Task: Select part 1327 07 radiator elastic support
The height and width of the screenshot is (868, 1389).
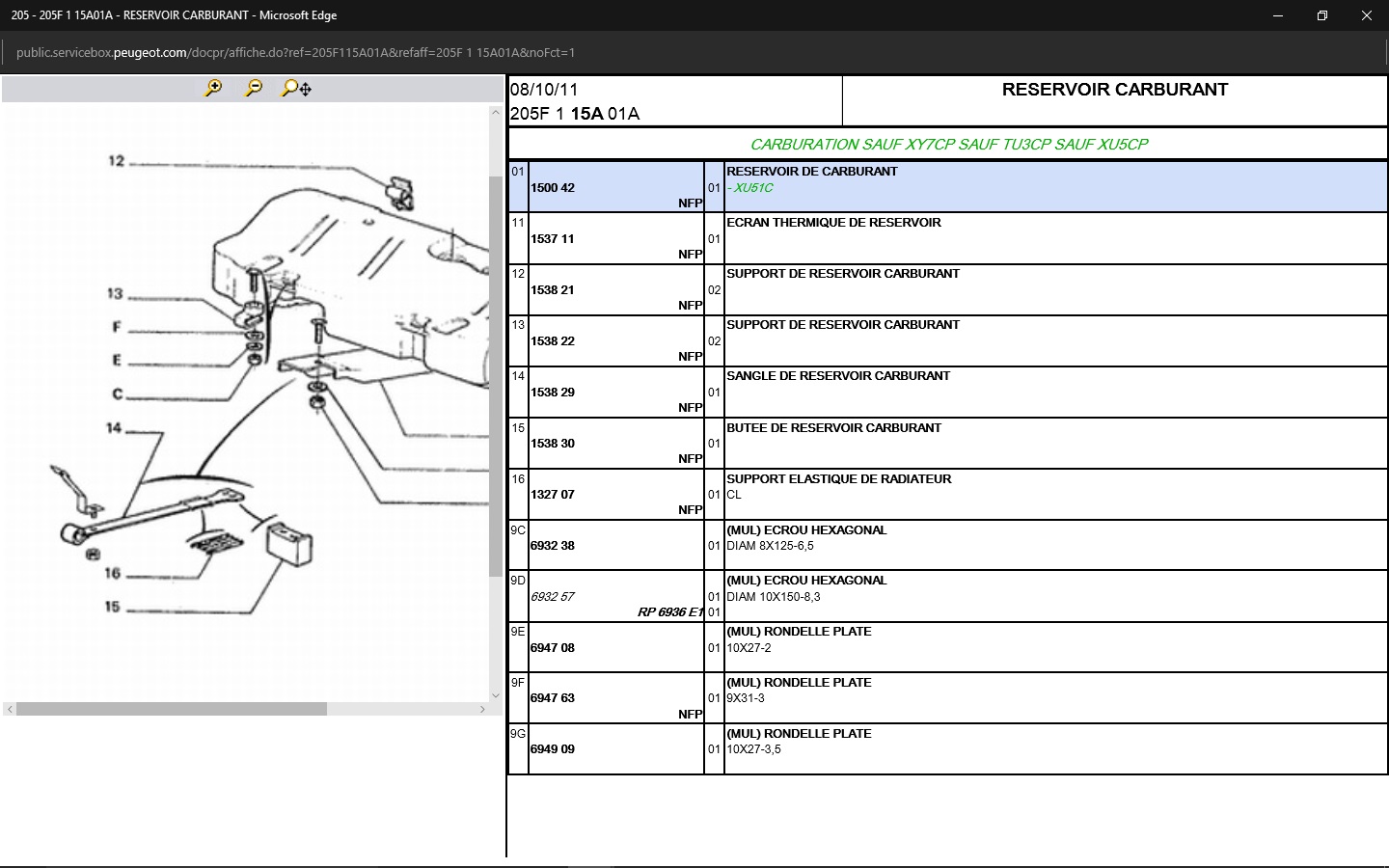Action: [553, 495]
